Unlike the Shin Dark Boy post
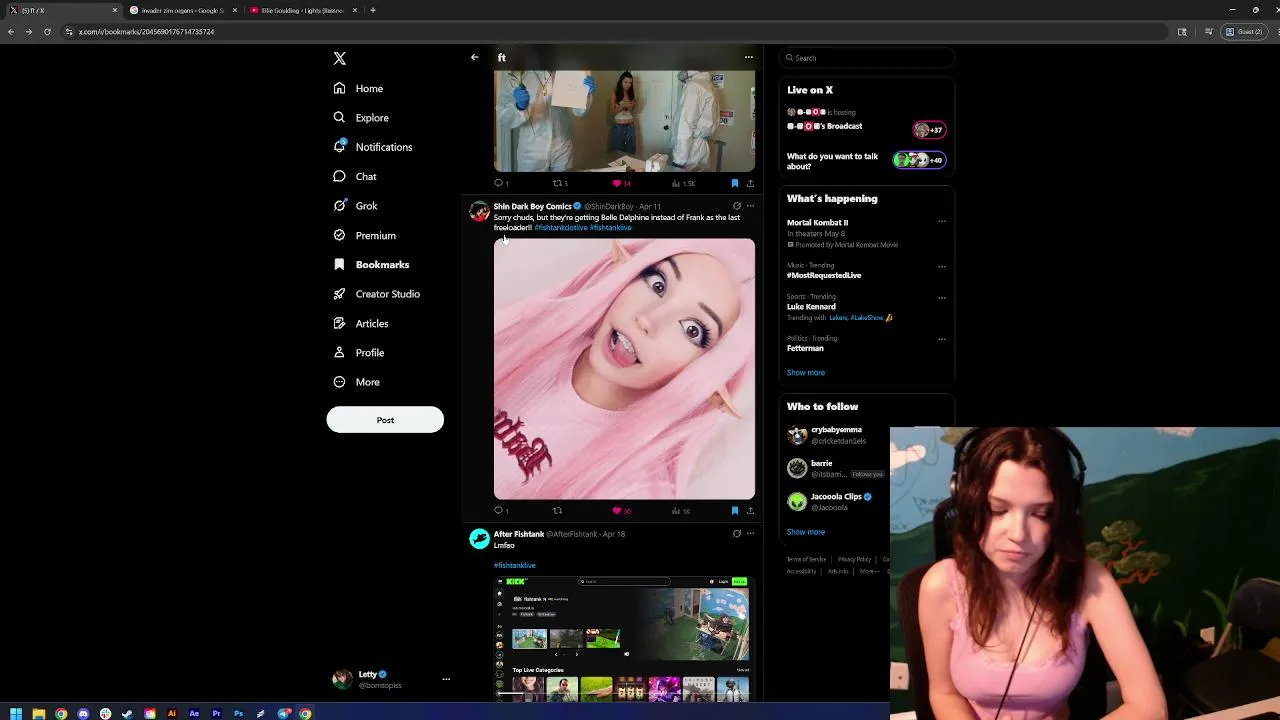The width and height of the screenshot is (1280, 720). pos(621,510)
